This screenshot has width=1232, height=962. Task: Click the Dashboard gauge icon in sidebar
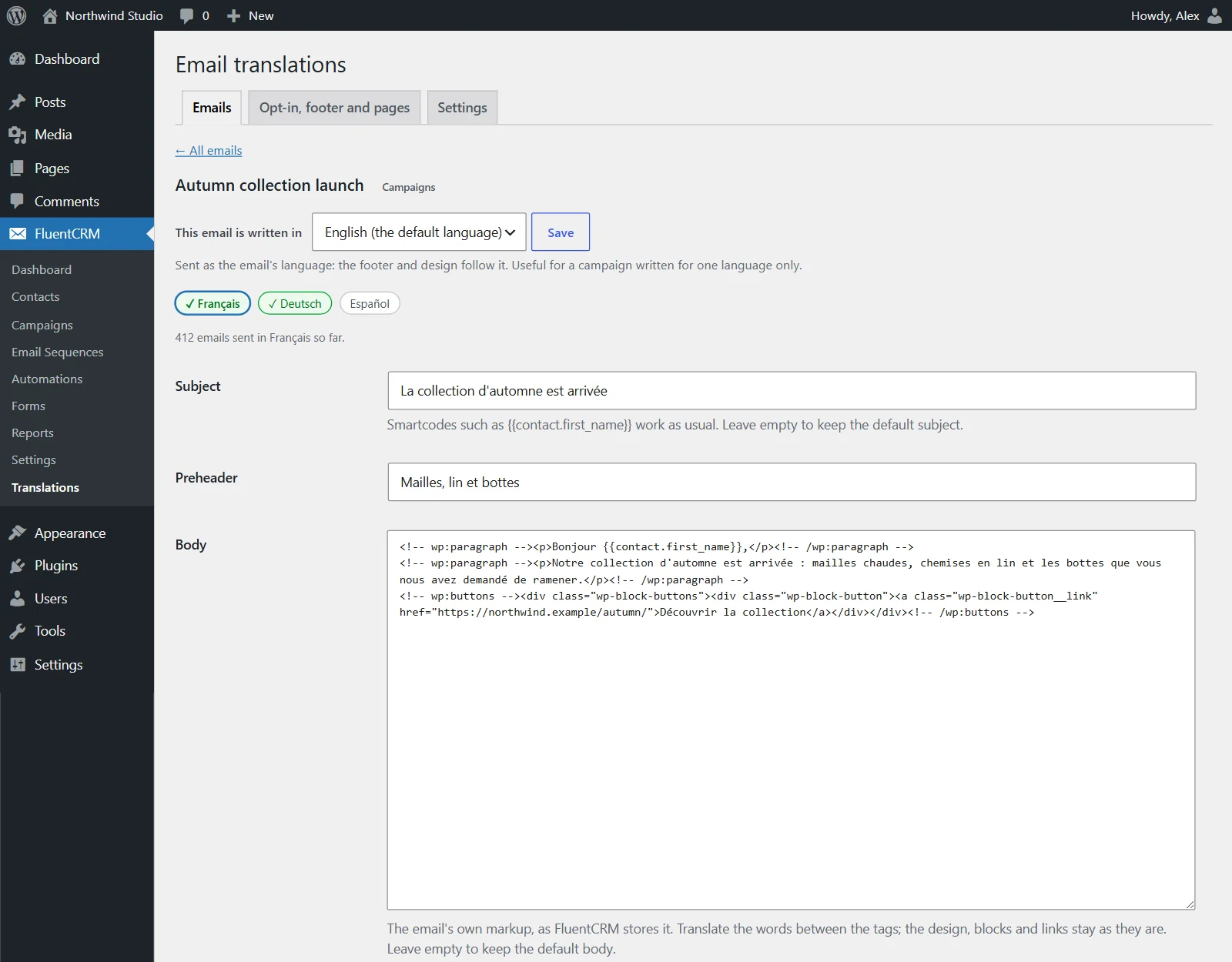(18, 59)
